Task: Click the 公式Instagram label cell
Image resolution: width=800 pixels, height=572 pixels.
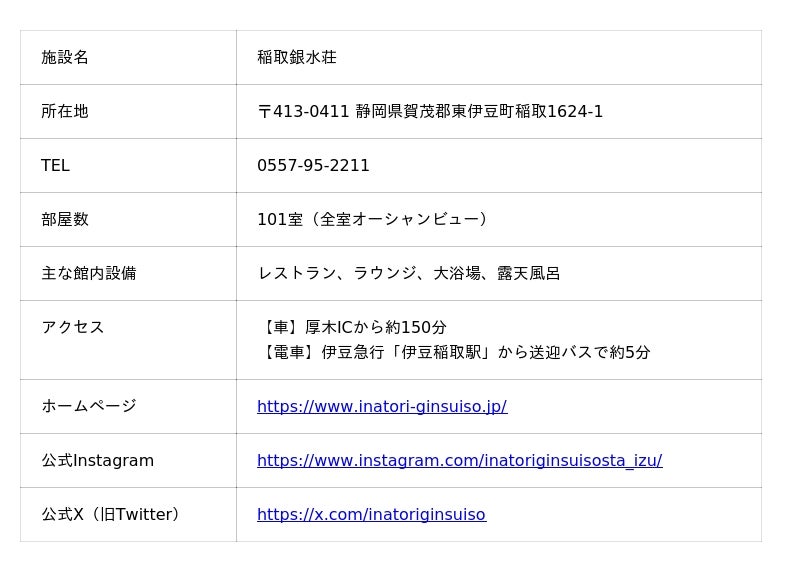Action: click(128, 461)
